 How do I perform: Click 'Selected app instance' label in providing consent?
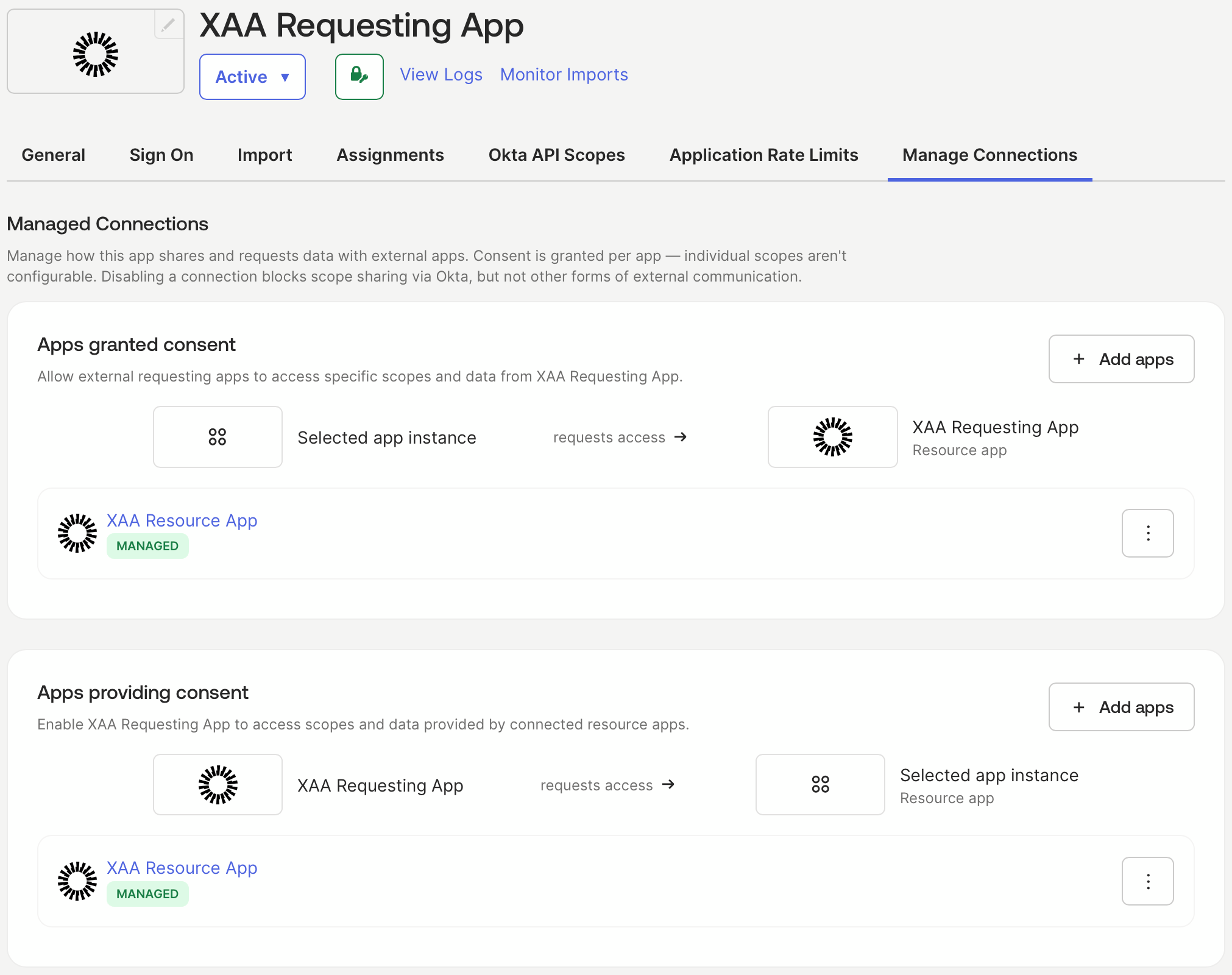989,775
